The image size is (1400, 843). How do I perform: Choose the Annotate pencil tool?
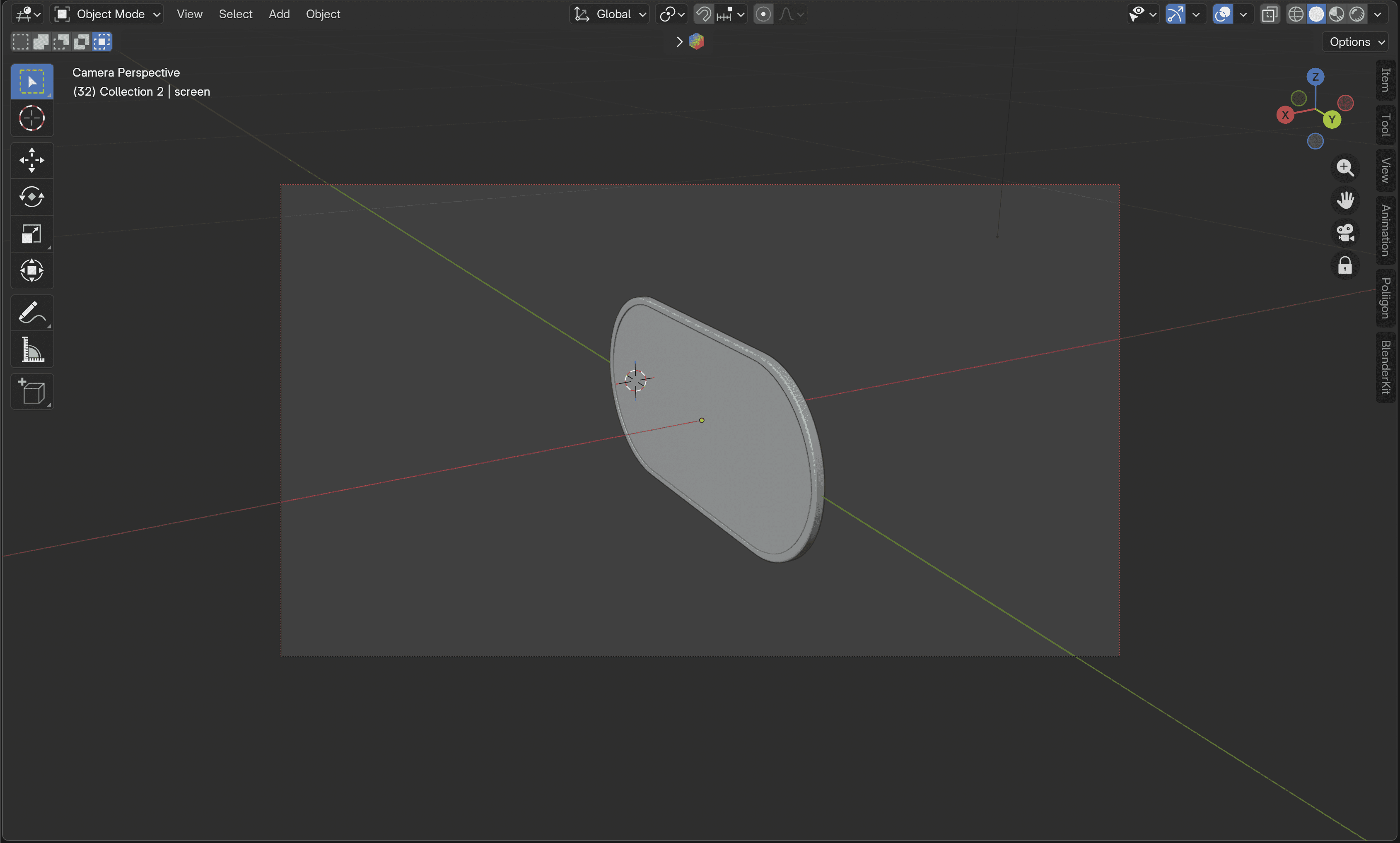point(32,313)
